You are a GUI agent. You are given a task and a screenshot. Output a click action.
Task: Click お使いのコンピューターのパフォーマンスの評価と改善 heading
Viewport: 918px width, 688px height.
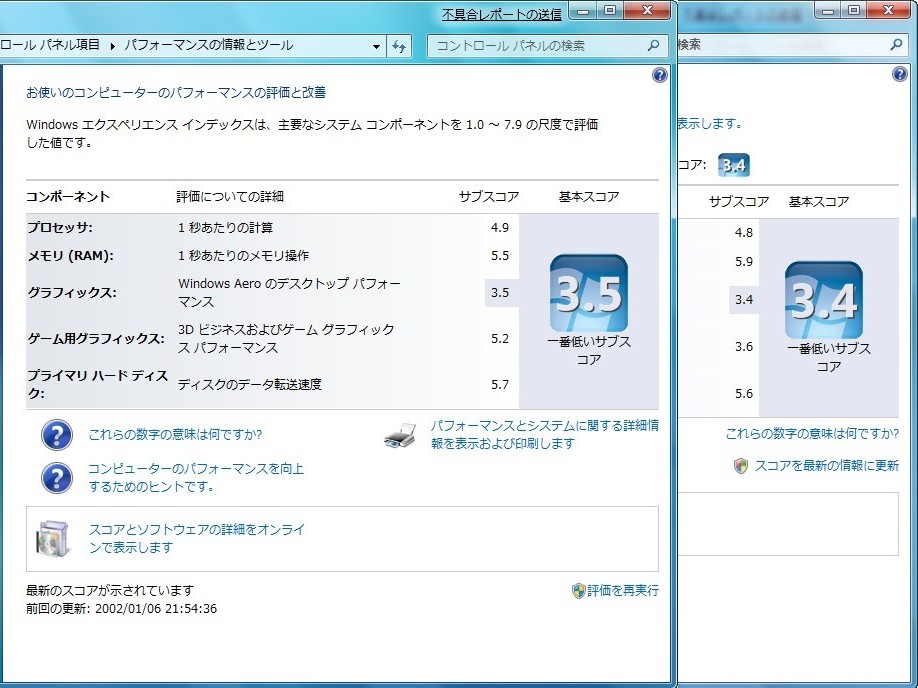(176, 93)
